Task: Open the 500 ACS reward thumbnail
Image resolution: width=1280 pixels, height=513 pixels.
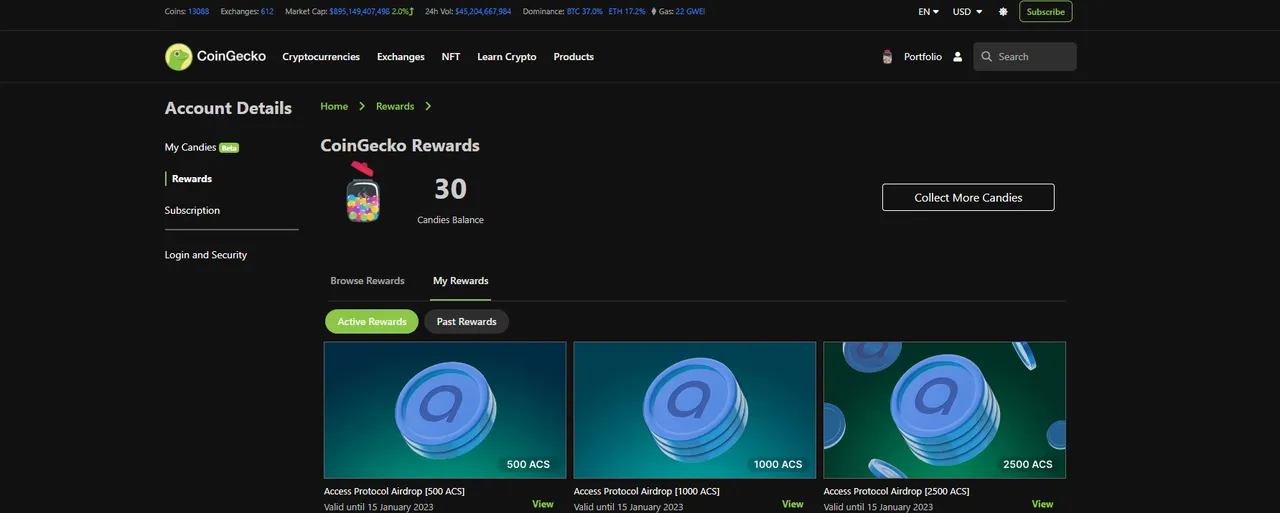Action: click(445, 410)
